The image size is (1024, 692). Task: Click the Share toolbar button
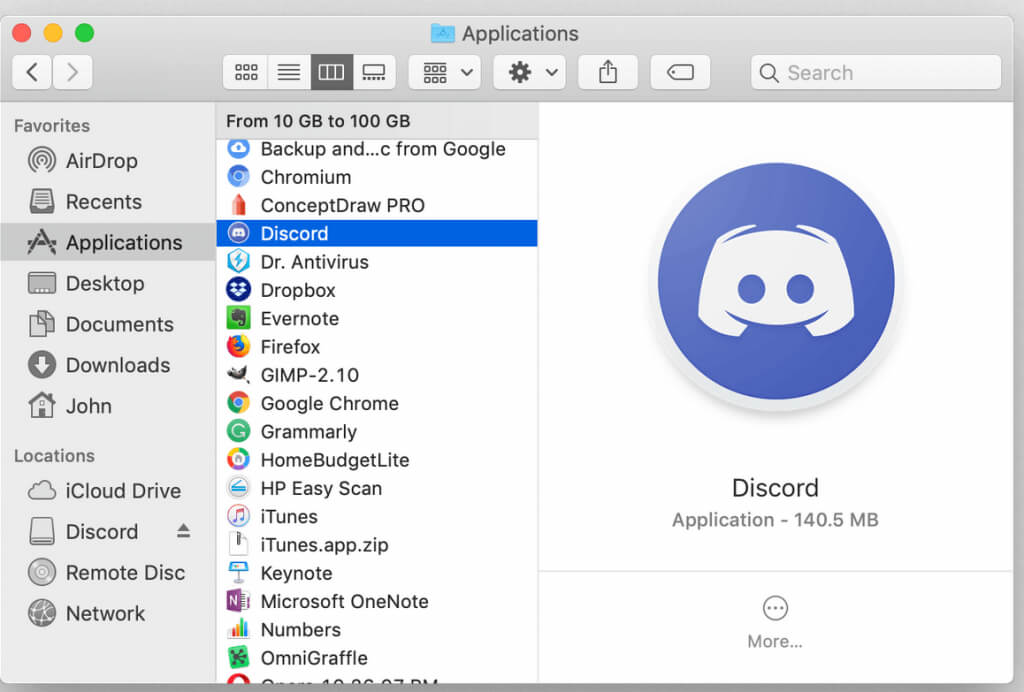[608, 72]
